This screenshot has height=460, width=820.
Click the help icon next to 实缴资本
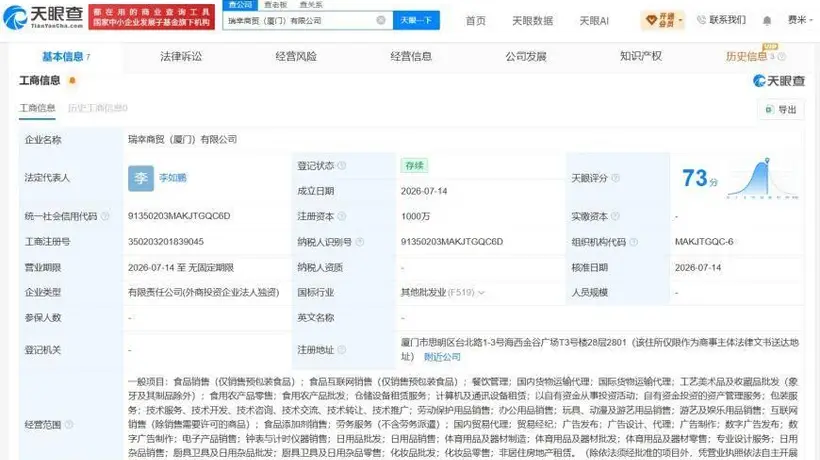[x=616, y=216]
